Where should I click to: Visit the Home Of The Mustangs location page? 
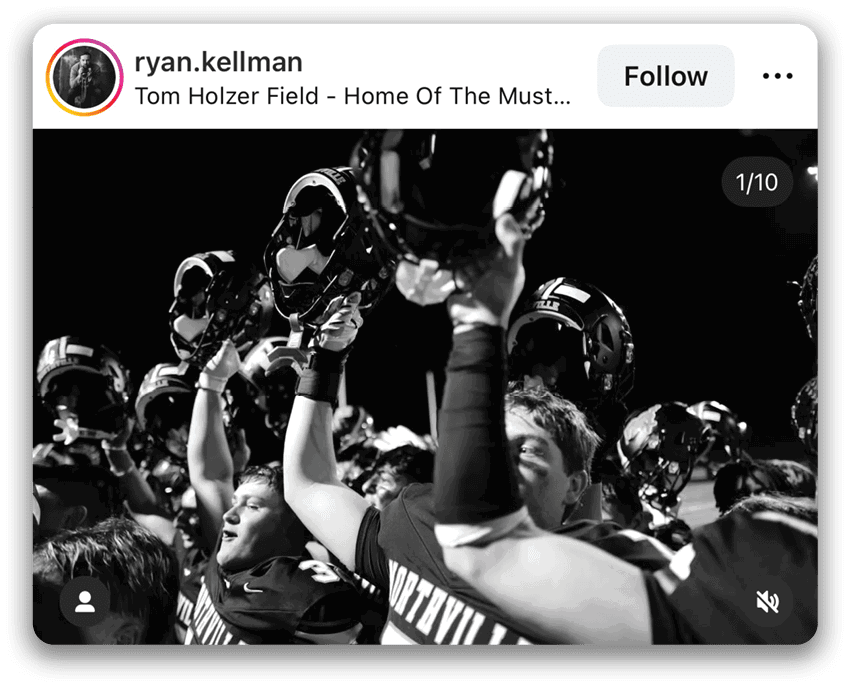coord(352,97)
